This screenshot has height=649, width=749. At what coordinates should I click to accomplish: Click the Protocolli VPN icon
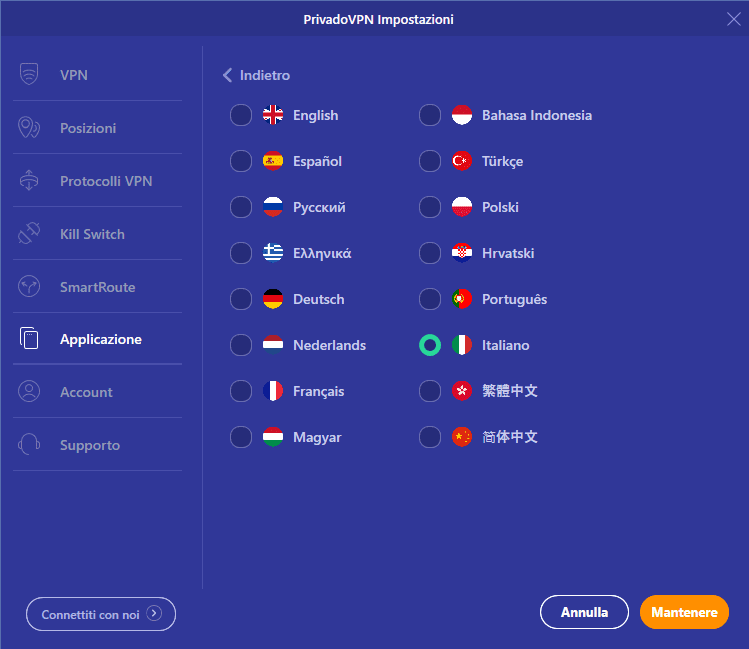click(x=29, y=181)
